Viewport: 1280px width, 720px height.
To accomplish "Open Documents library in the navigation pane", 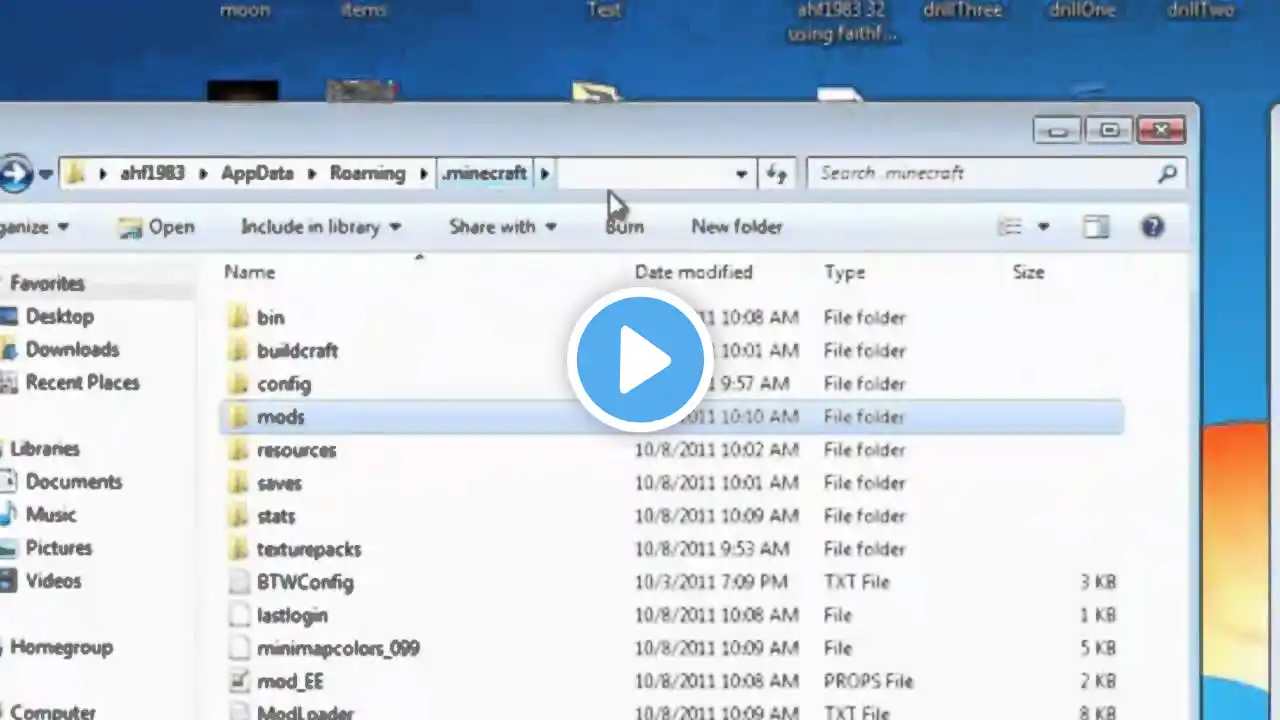I will (x=73, y=482).
